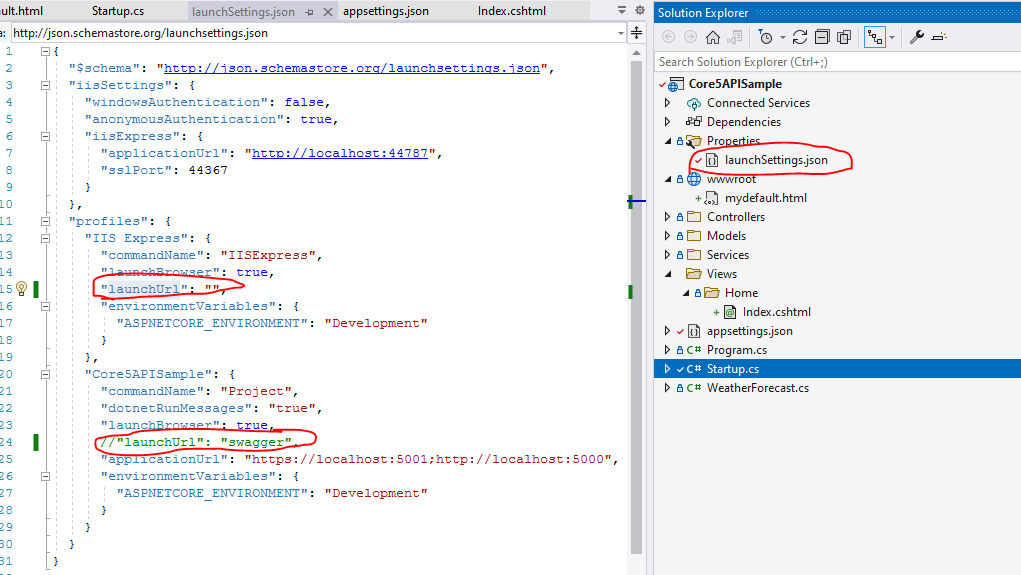Expand the Connected Services node
Image resolution: width=1021 pixels, height=575 pixels.
click(667, 103)
